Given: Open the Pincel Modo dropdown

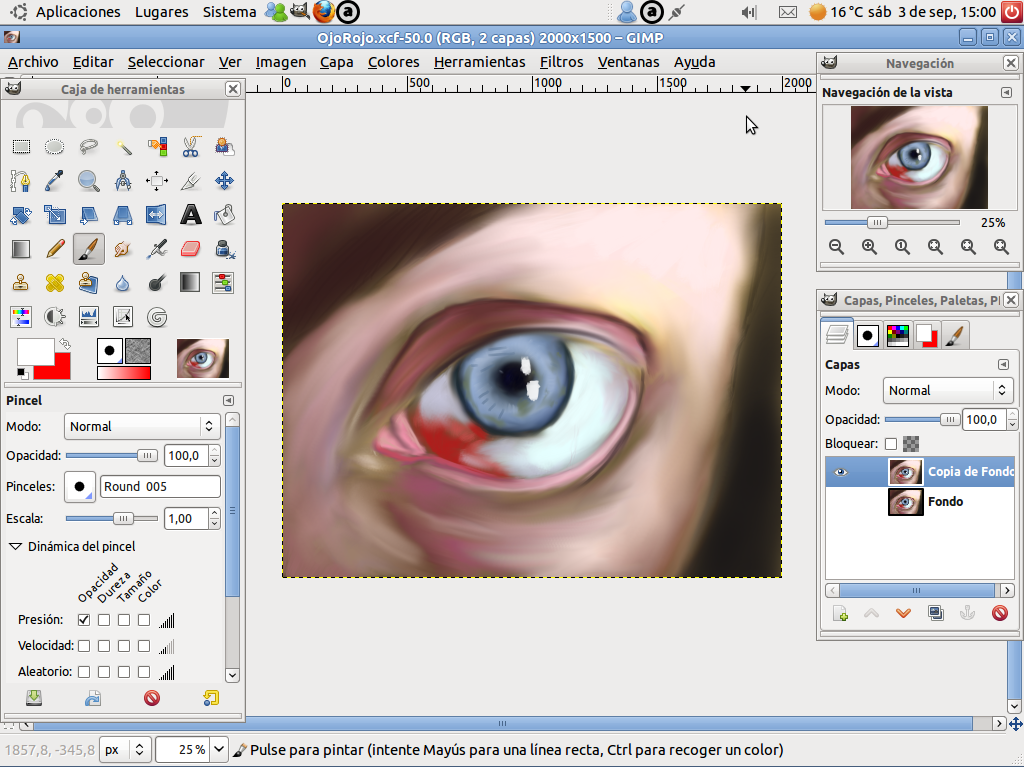Looking at the screenshot, I should pos(141,426).
